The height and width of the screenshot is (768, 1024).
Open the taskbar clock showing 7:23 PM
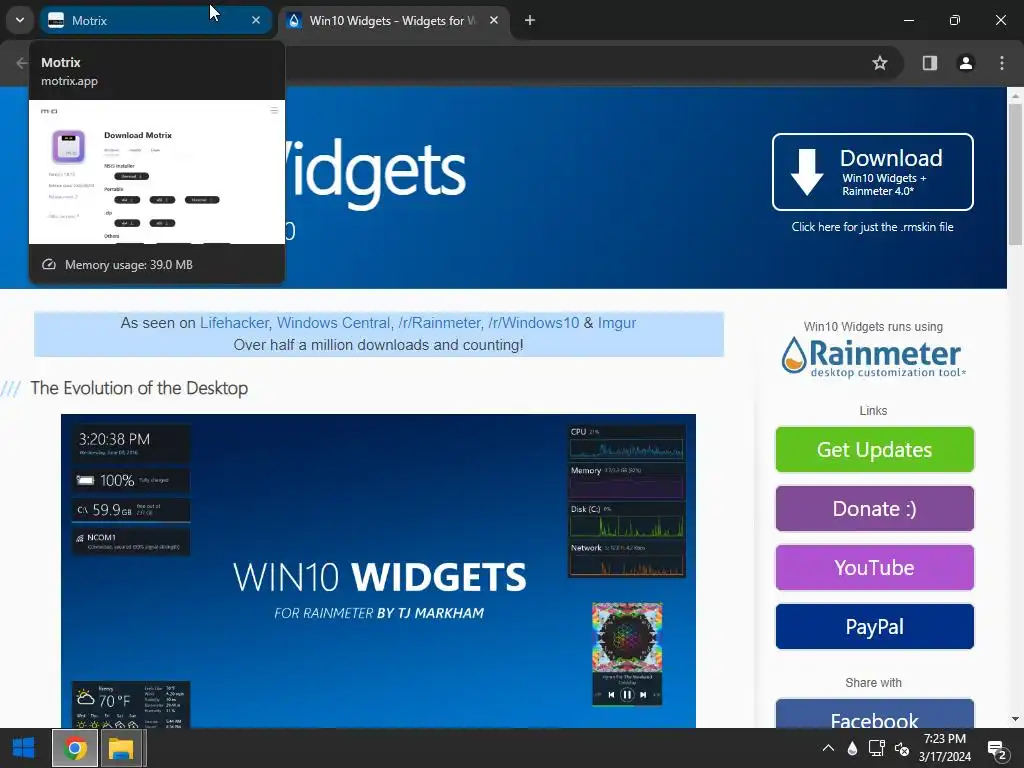pyautogui.click(x=944, y=748)
